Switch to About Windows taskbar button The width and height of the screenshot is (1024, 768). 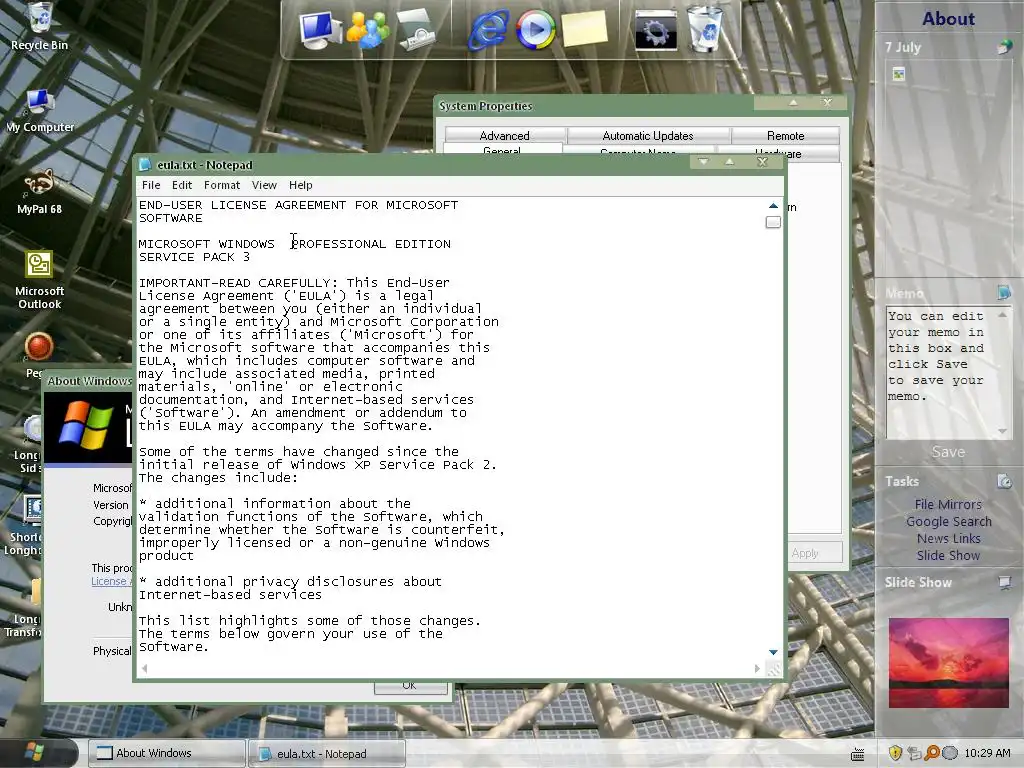coord(167,753)
